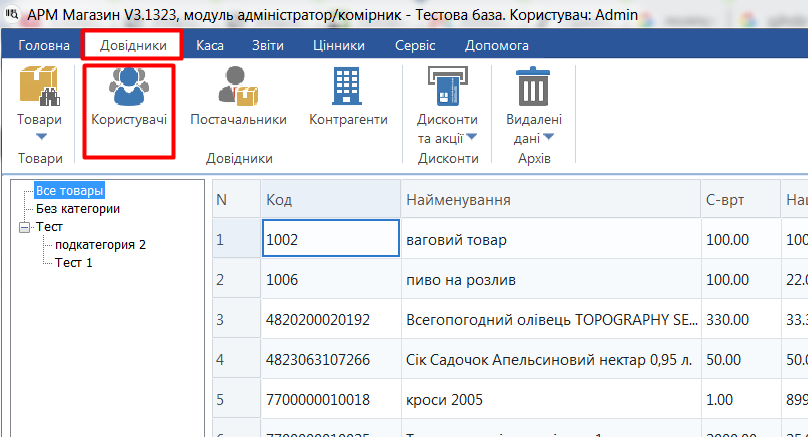Select the Сік Садочок Апельсиновий нектар cell
Viewport: 808px width, 437px height.
click(x=551, y=359)
